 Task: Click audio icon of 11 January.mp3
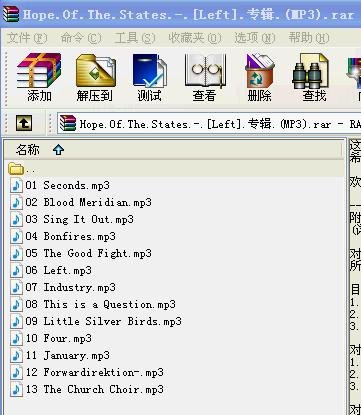pyautogui.click(x=16, y=355)
